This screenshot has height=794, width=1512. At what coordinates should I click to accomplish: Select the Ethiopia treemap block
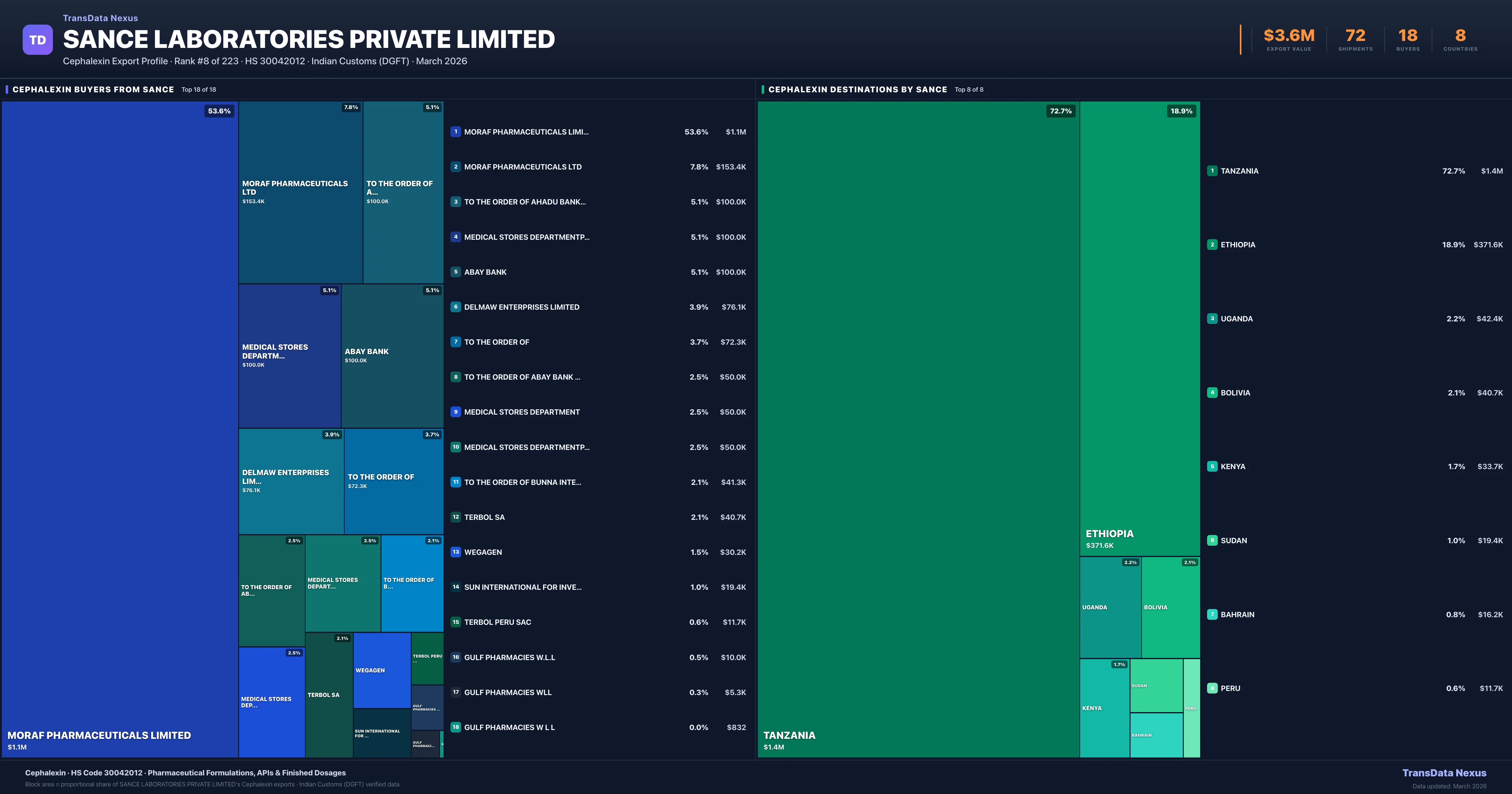click(1139, 329)
